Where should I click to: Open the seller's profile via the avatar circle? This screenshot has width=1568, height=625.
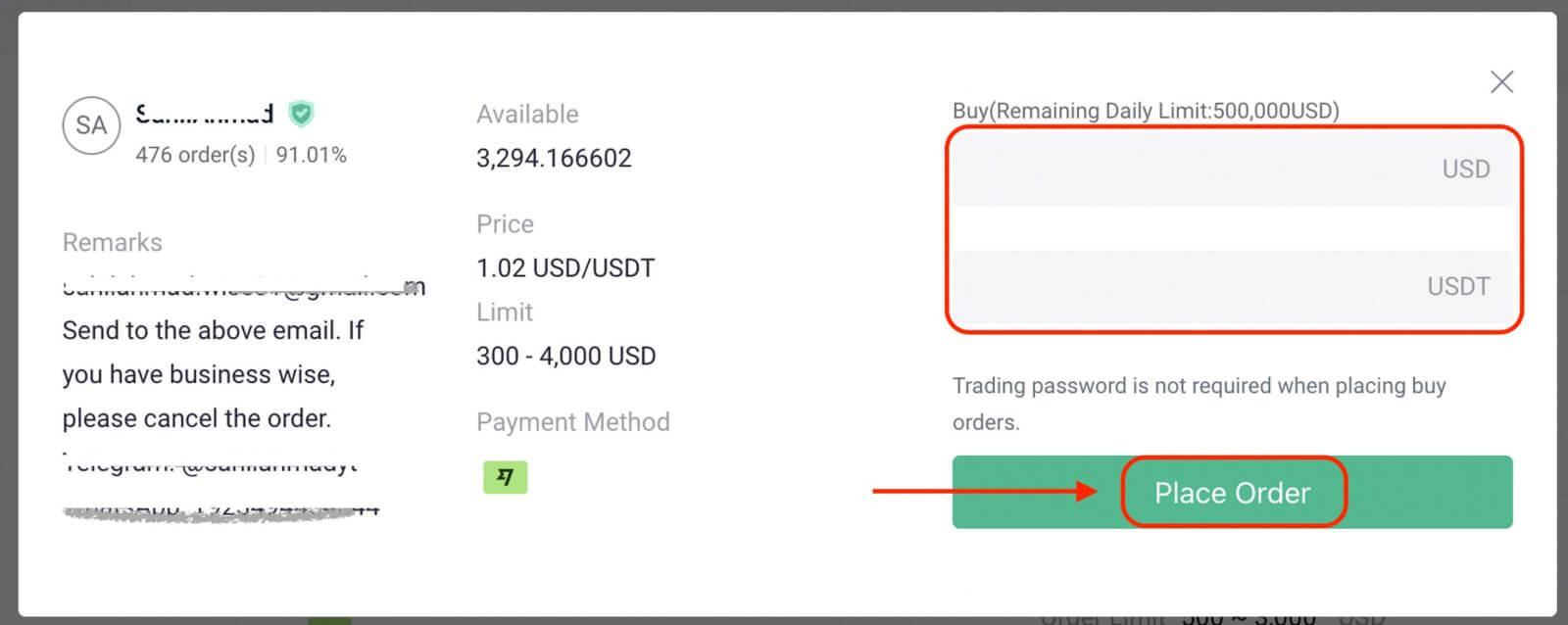(x=90, y=124)
